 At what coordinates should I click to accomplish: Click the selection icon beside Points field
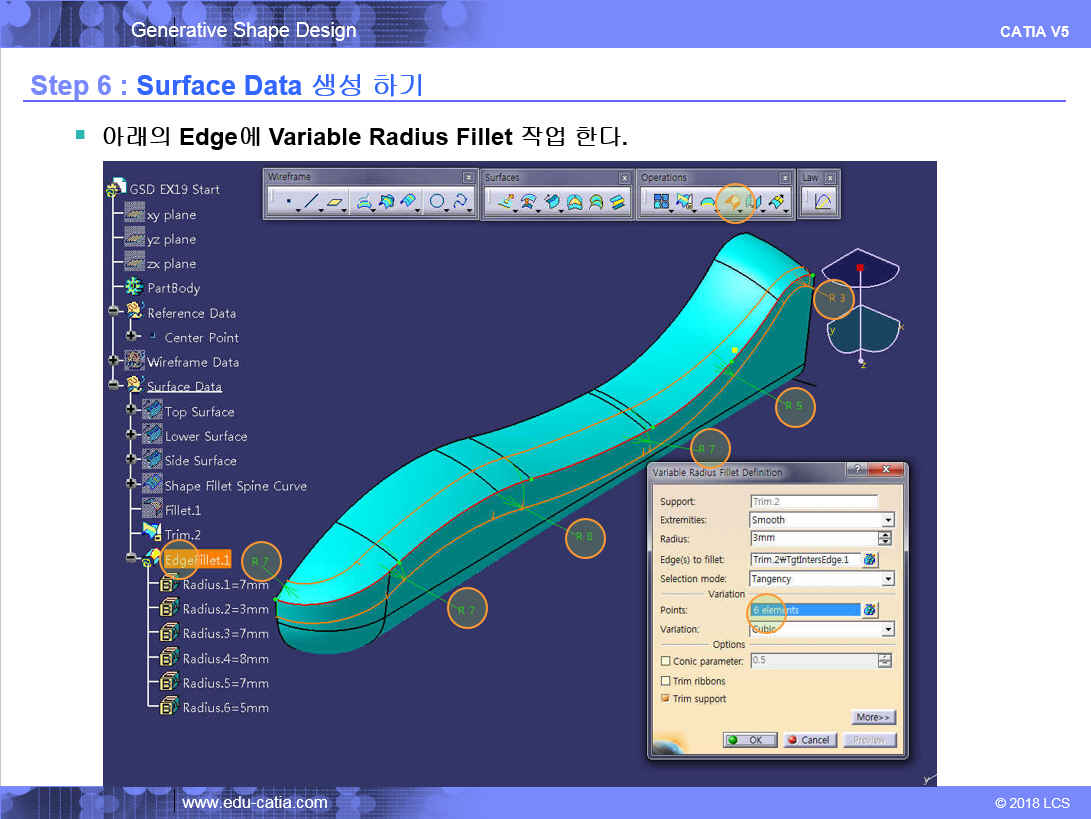point(870,610)
